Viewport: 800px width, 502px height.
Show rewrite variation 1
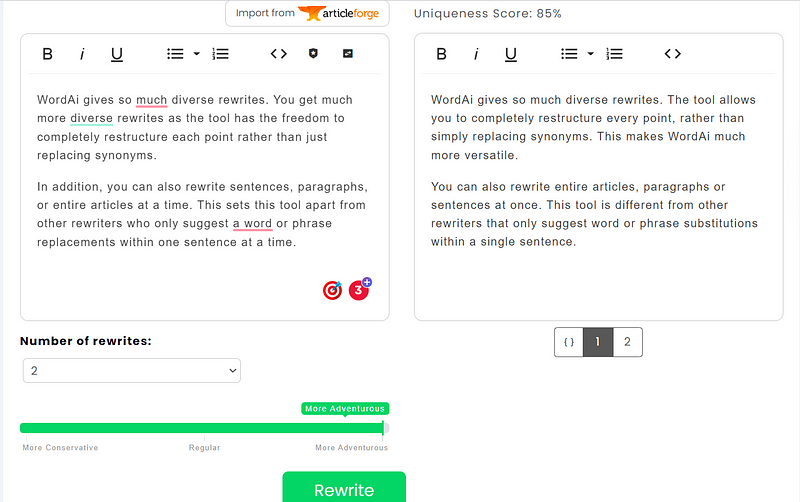[597, 342]
